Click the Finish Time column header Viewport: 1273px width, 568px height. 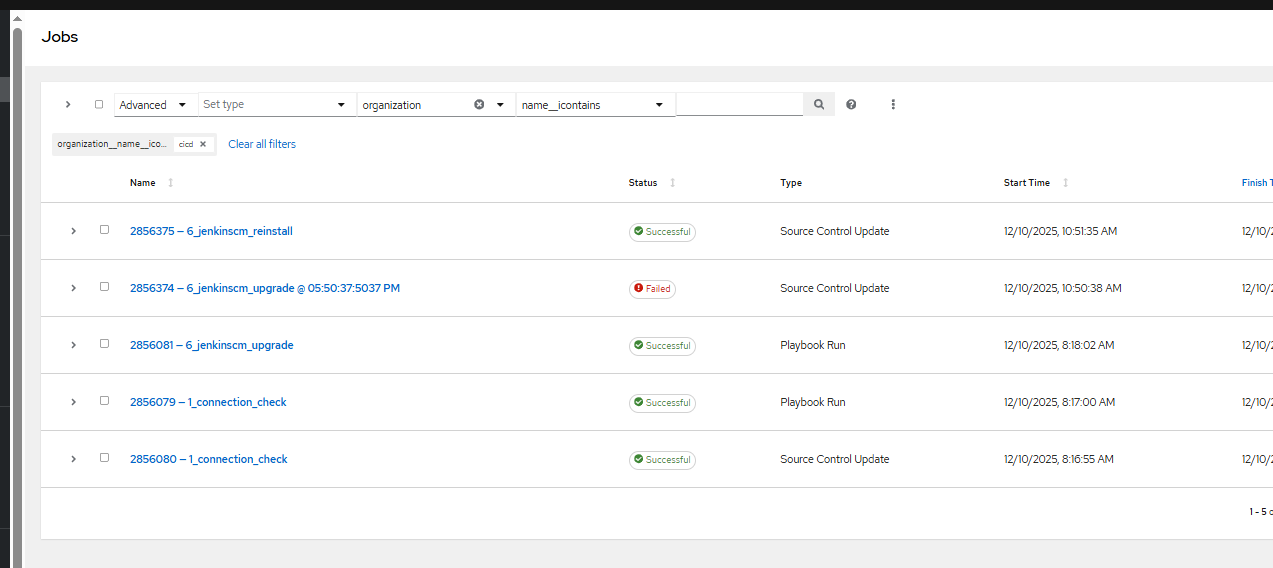(1256, 183)
